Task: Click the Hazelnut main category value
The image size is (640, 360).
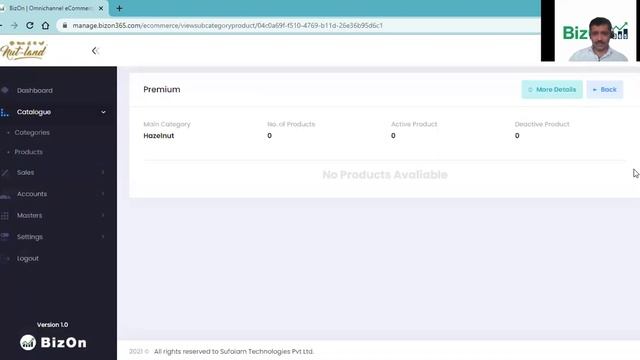Action: 159,136
